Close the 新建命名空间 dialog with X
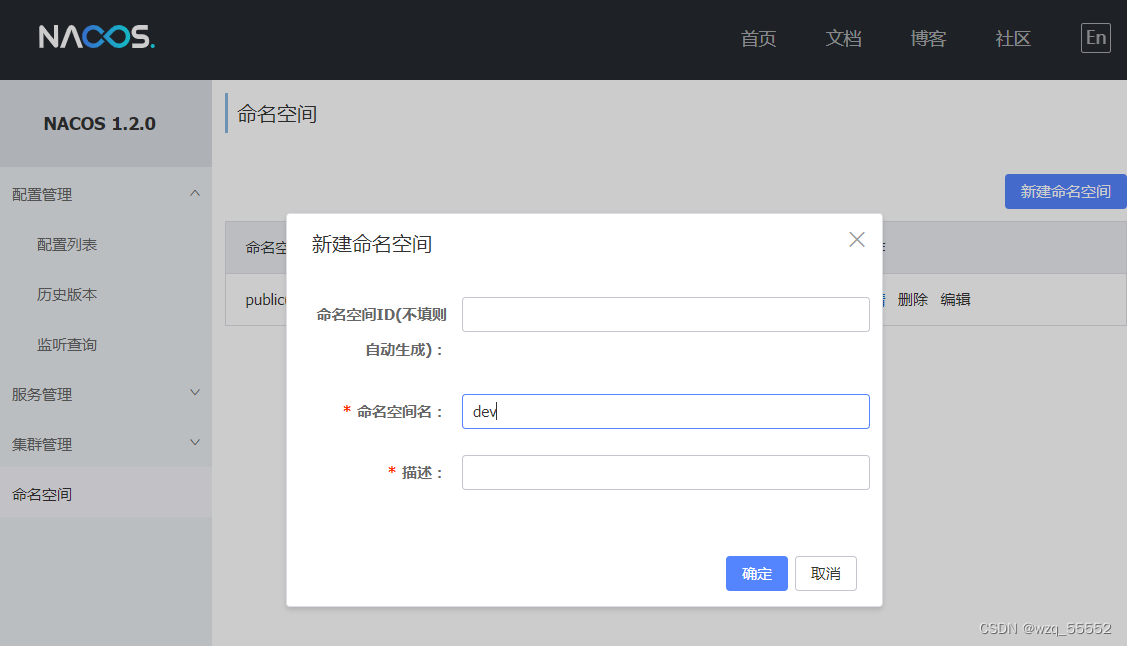 click(x=856, y=239)
